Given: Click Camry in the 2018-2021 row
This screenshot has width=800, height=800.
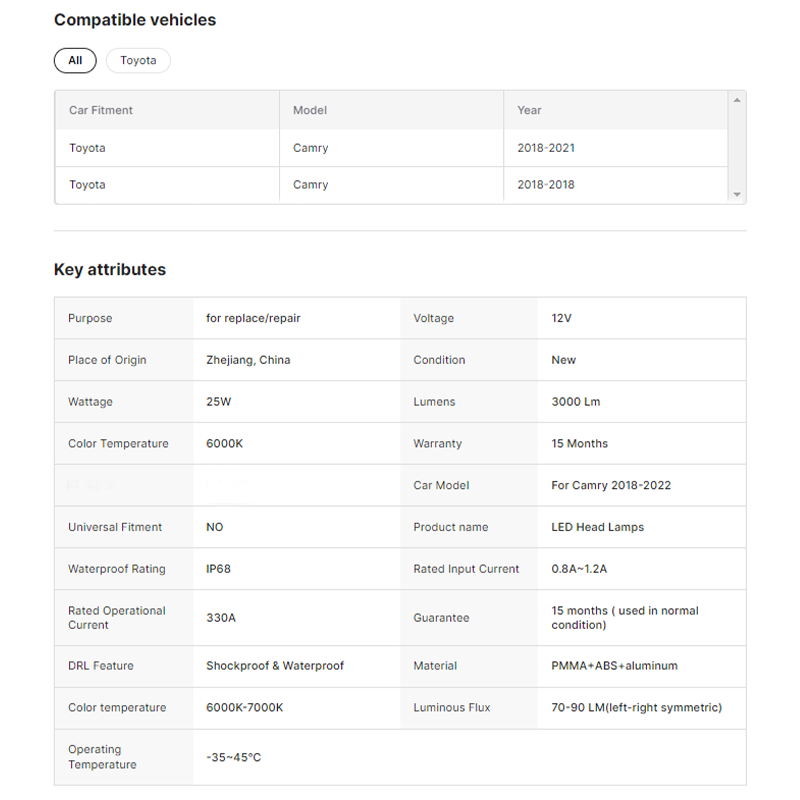Looking at the screenshot, I should tap(311, 148).
